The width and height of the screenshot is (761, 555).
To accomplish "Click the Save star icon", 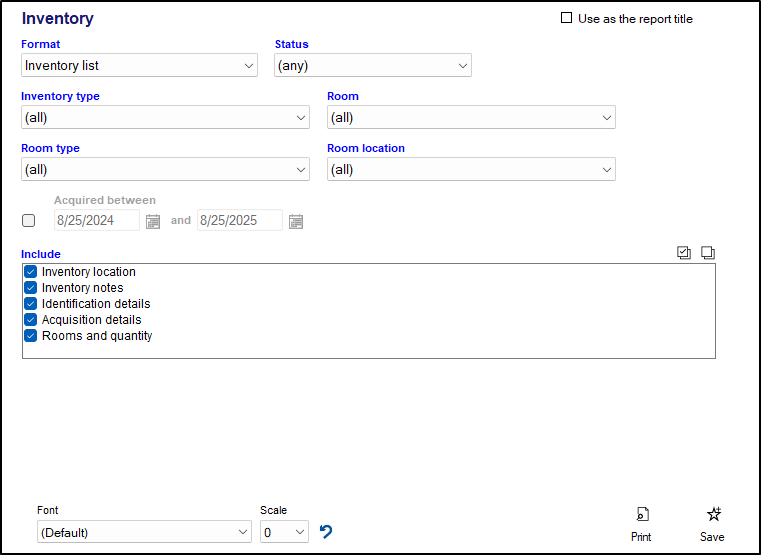I will point(713,515).
